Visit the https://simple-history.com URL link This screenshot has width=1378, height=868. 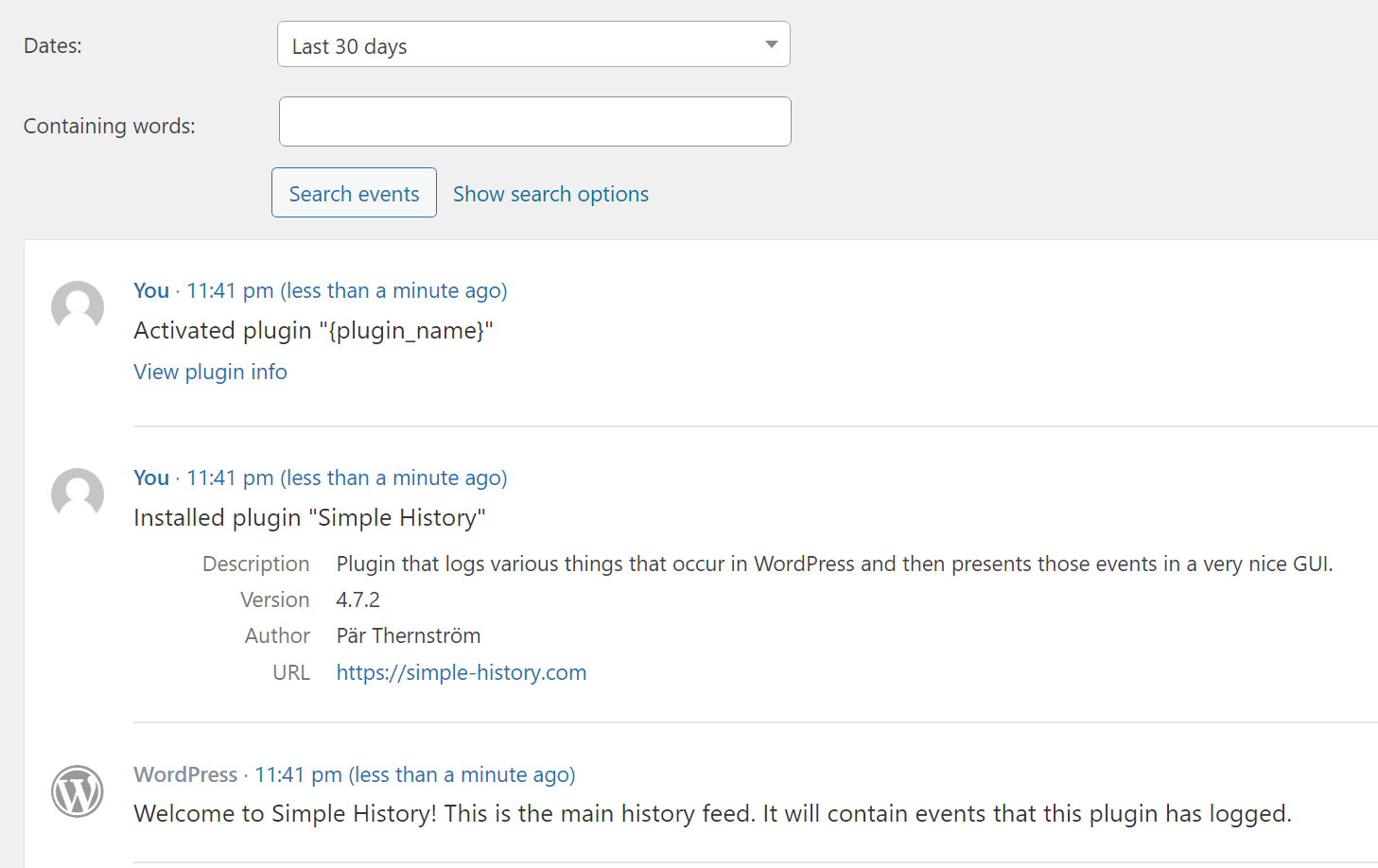tap(461, 672)
